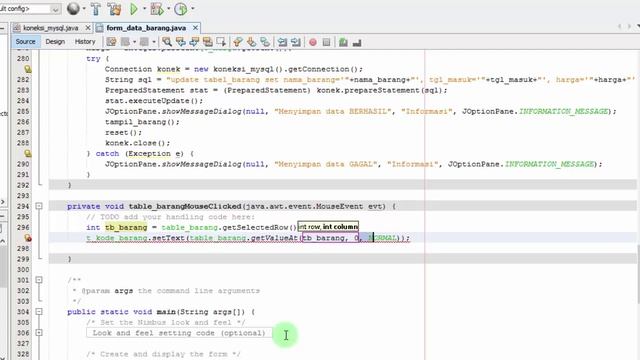Click the highlighted "tb_barang" variable on line 296
Viewport: 640px width, 360px height.
click(126, 227)
